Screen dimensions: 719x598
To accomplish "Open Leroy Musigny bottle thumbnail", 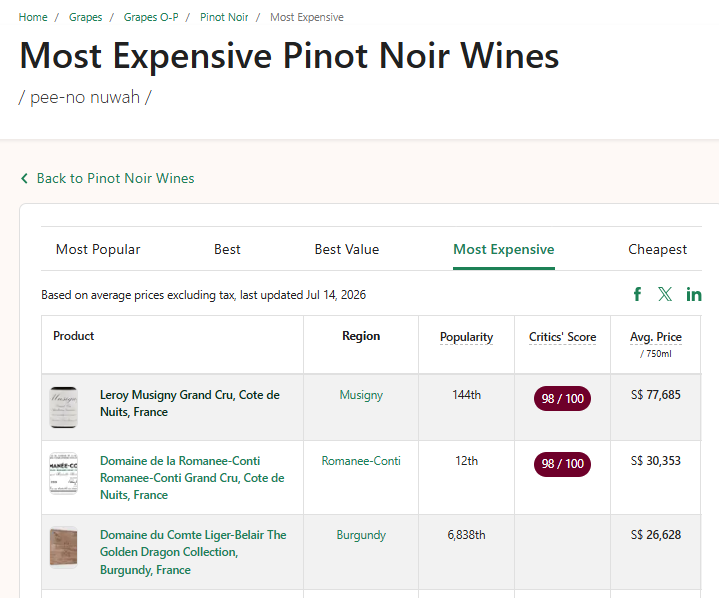I will [63, 407].
